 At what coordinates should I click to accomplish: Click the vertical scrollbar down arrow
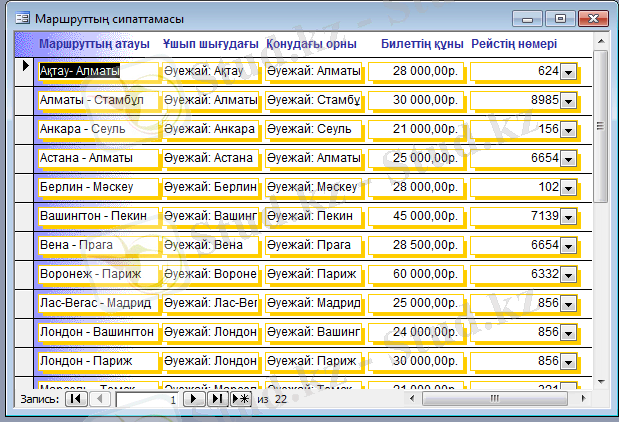(x=601, y=379)
